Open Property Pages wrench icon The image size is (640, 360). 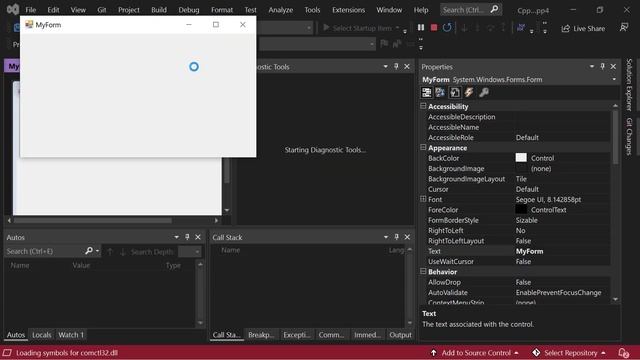(x=484, y=92)
